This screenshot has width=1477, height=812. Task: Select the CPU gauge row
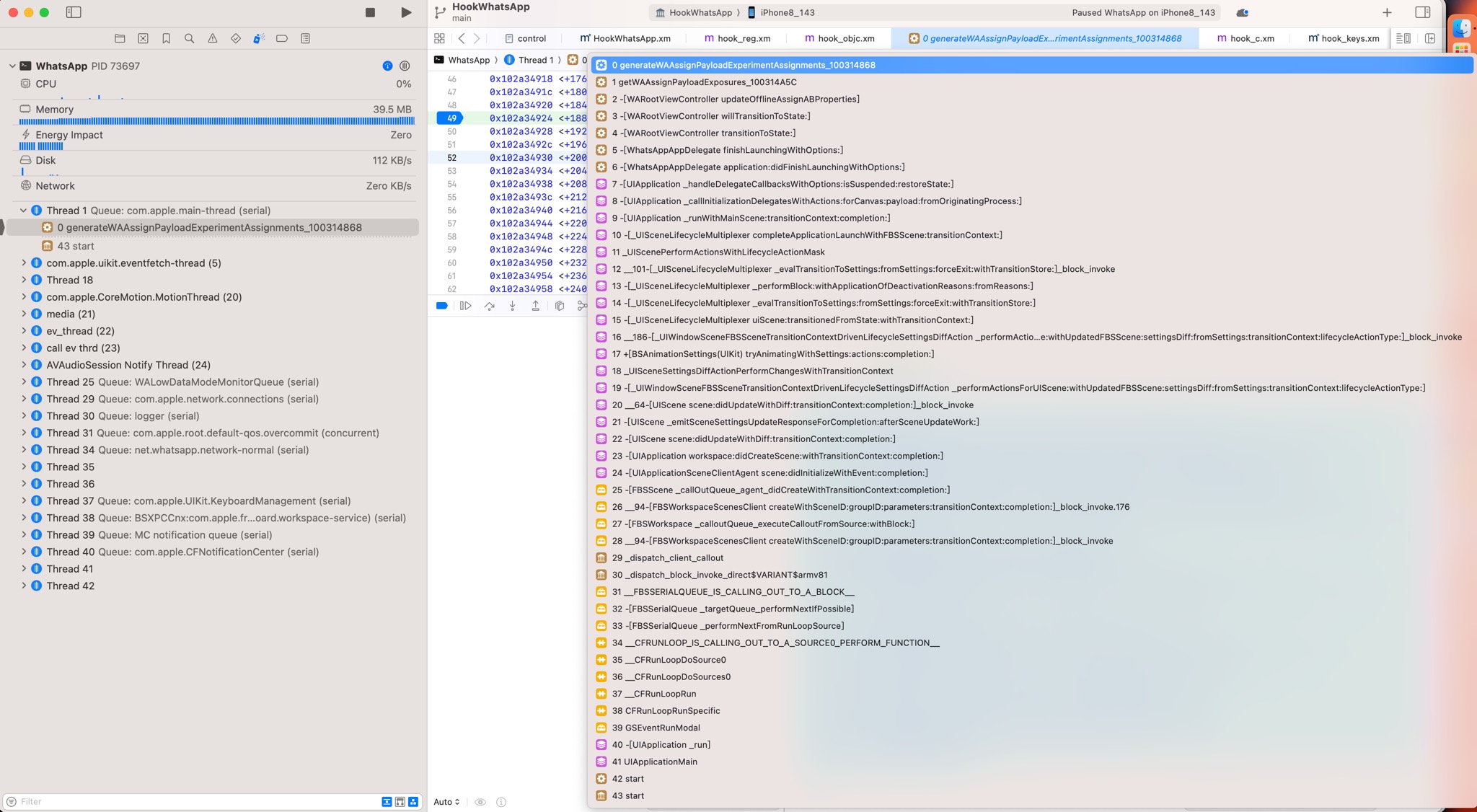point(215,84)
